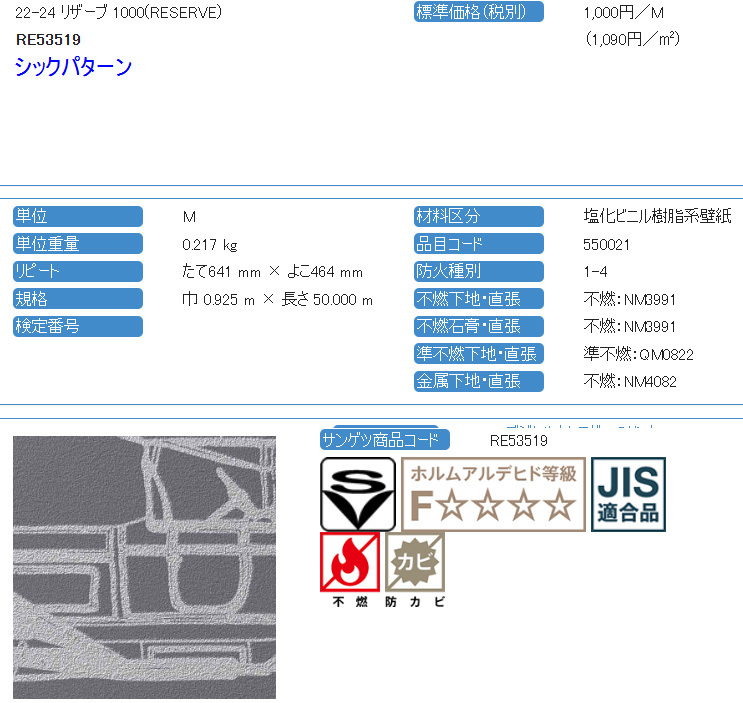
Task: Select the value 不燃:NM4082
Action: (x=630, y=381)
